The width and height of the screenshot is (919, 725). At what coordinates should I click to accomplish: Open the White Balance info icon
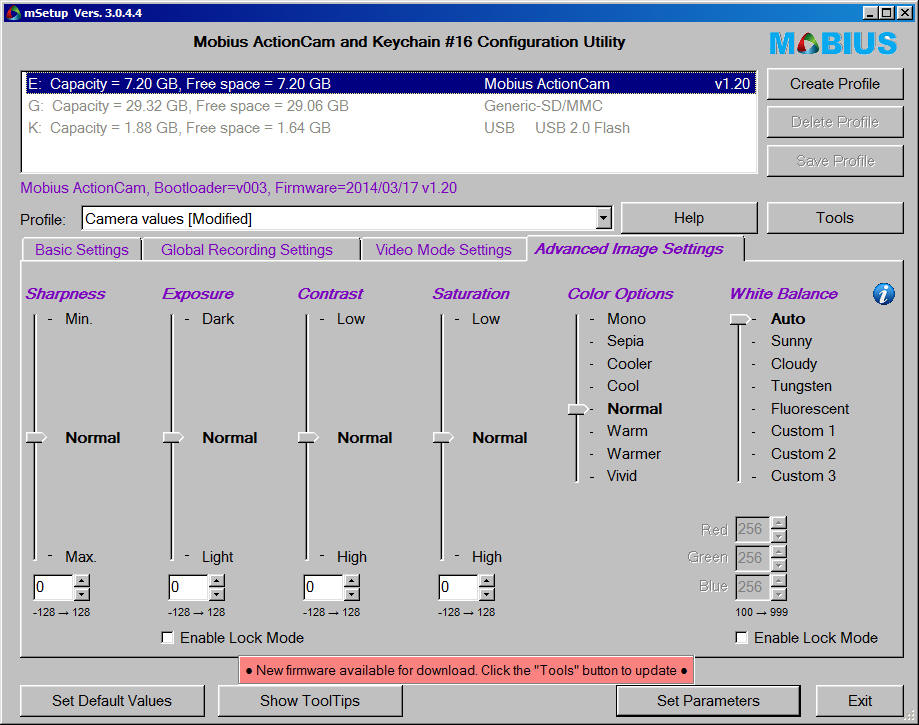pyautogui.click(x=883, y=294)
